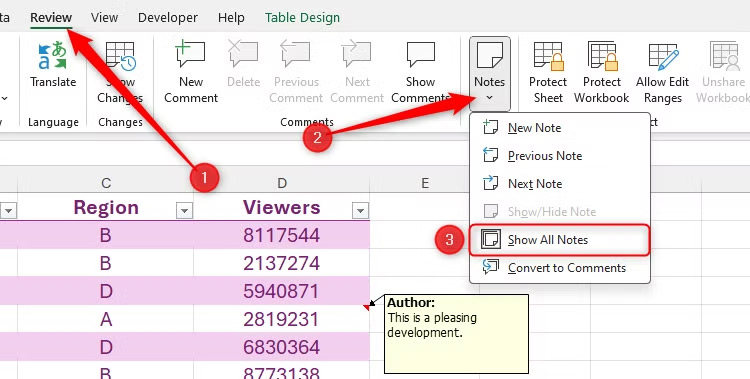The image size is (750, 379).
Task: Click Protect Sheet icon
Action: click(548, 56)
